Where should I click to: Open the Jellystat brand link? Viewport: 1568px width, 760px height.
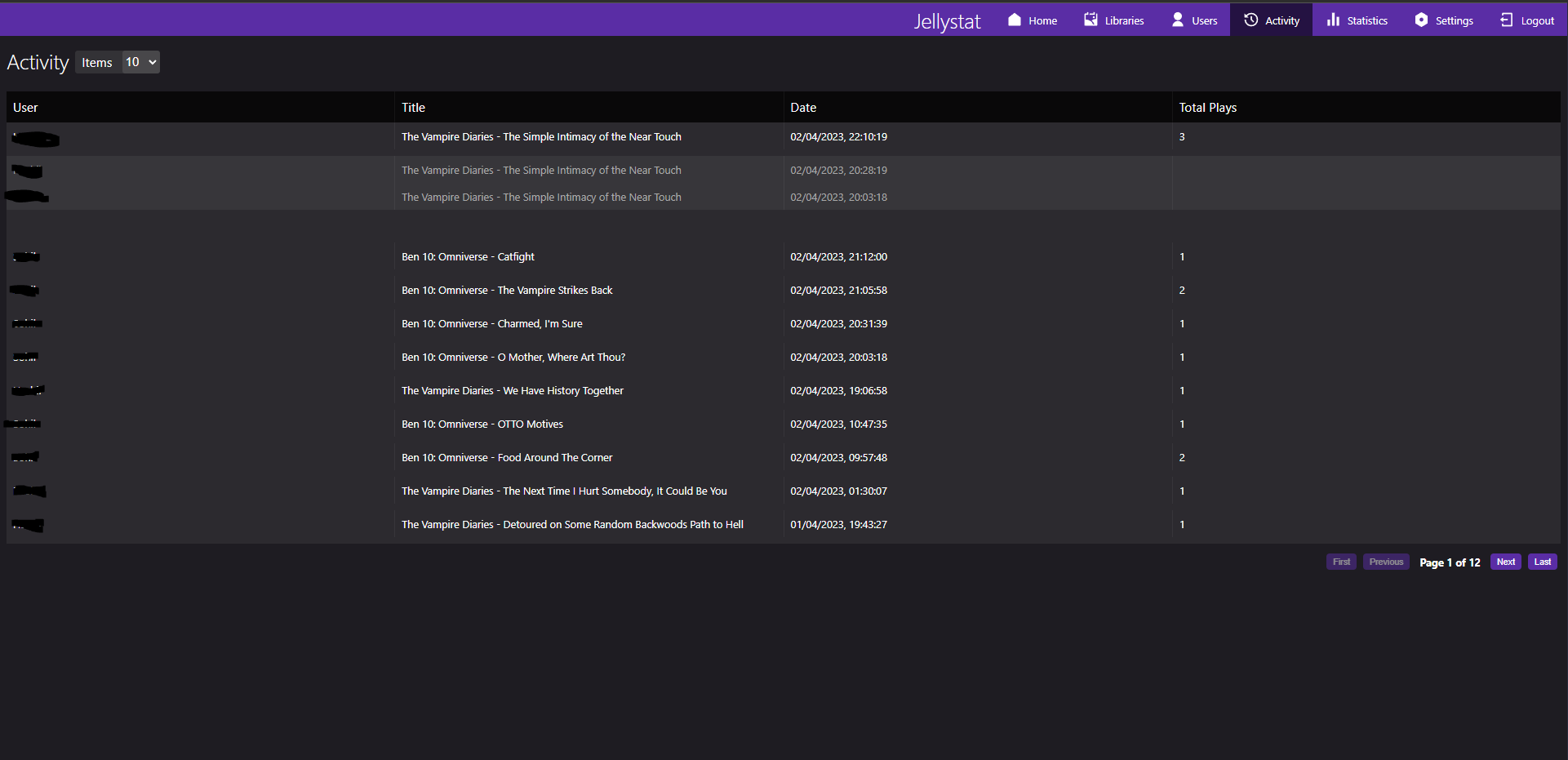point(947,21)
